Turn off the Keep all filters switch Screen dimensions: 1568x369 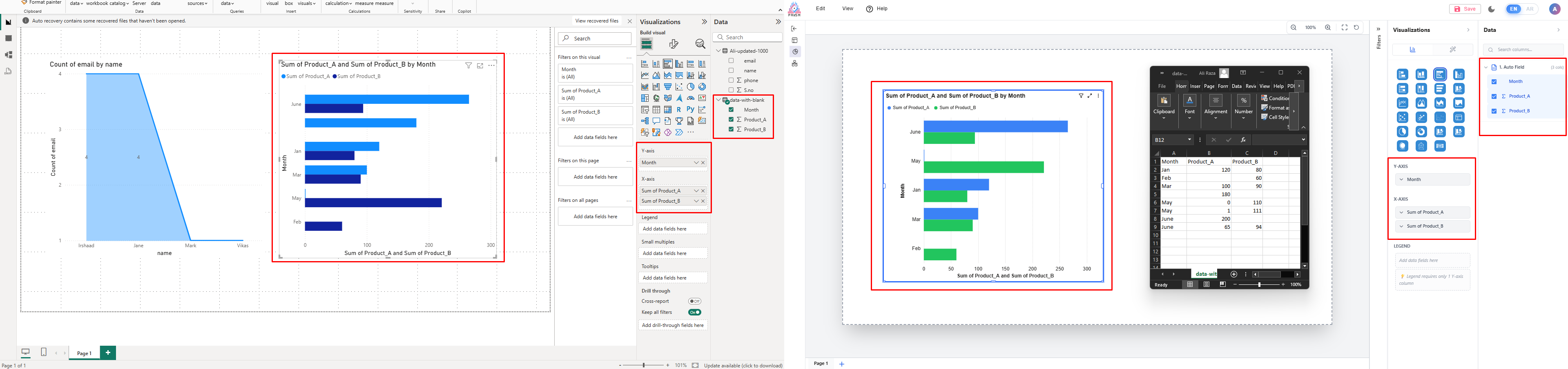point(694,312)
